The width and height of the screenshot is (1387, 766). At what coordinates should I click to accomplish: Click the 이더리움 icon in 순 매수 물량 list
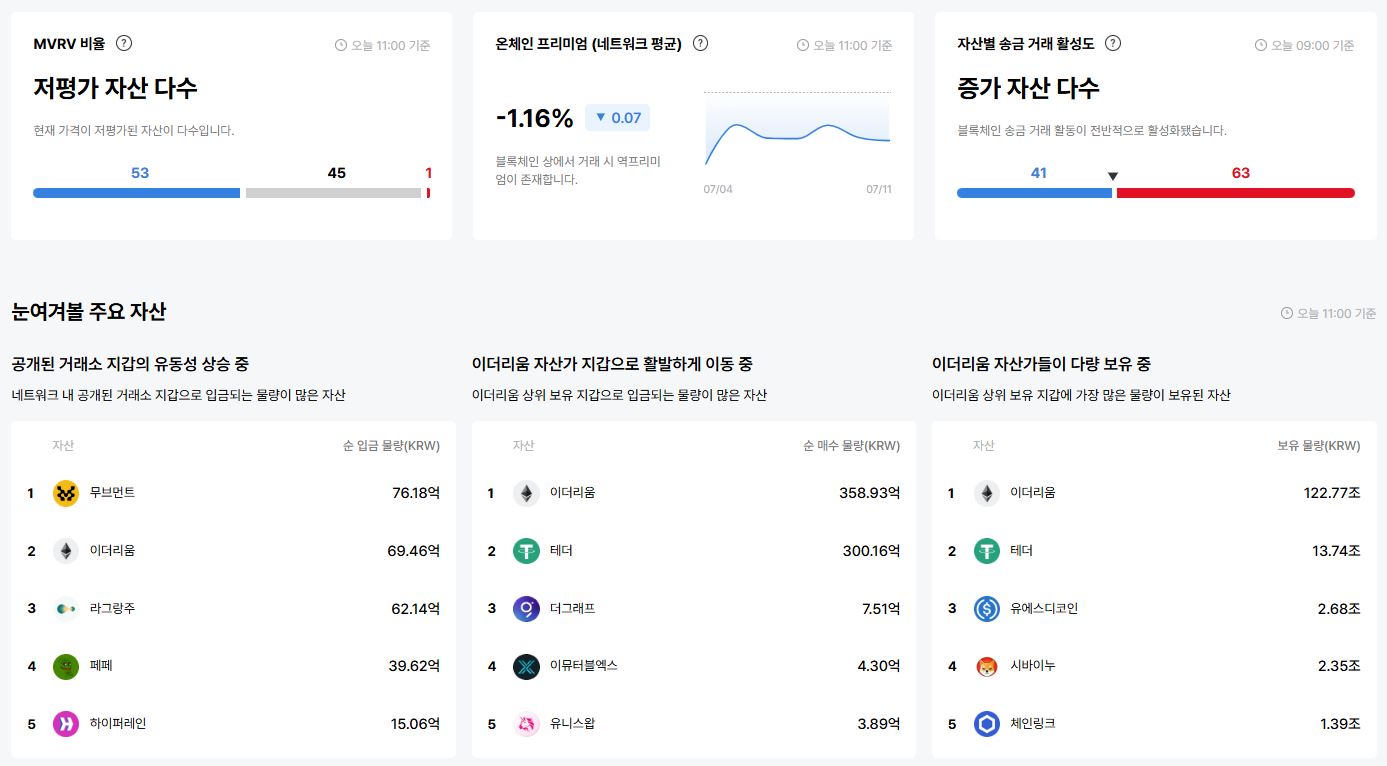[x=526, y=493]
